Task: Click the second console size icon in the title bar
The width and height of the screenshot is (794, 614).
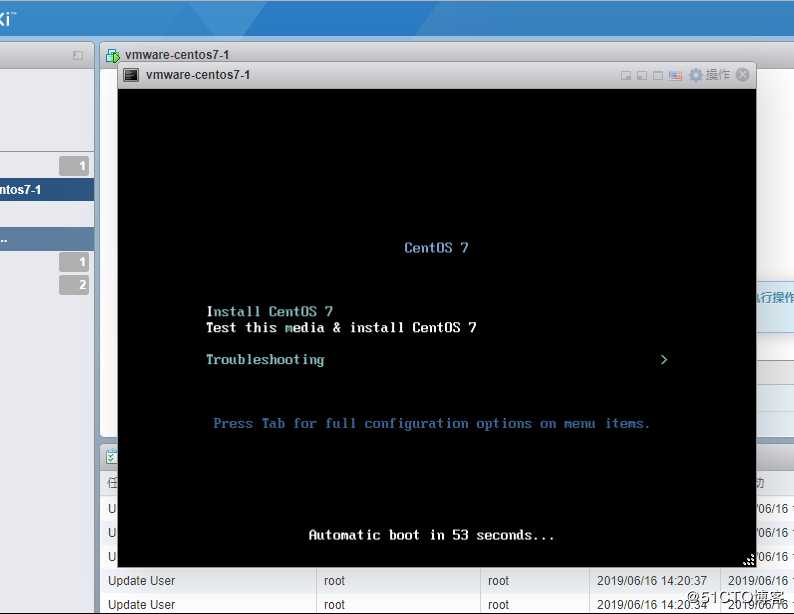Action: click(x=642, y=75)
